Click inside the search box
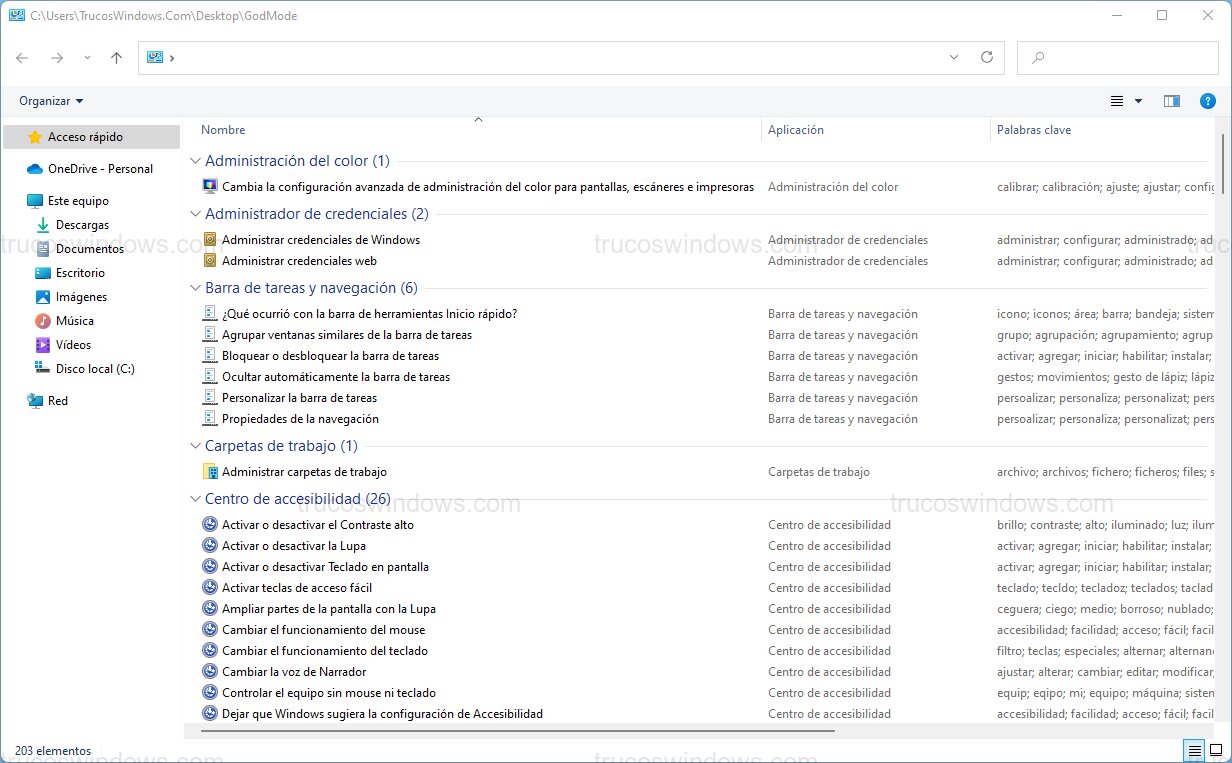Viewport: 1232px width, 763px height. point(1117,58)
